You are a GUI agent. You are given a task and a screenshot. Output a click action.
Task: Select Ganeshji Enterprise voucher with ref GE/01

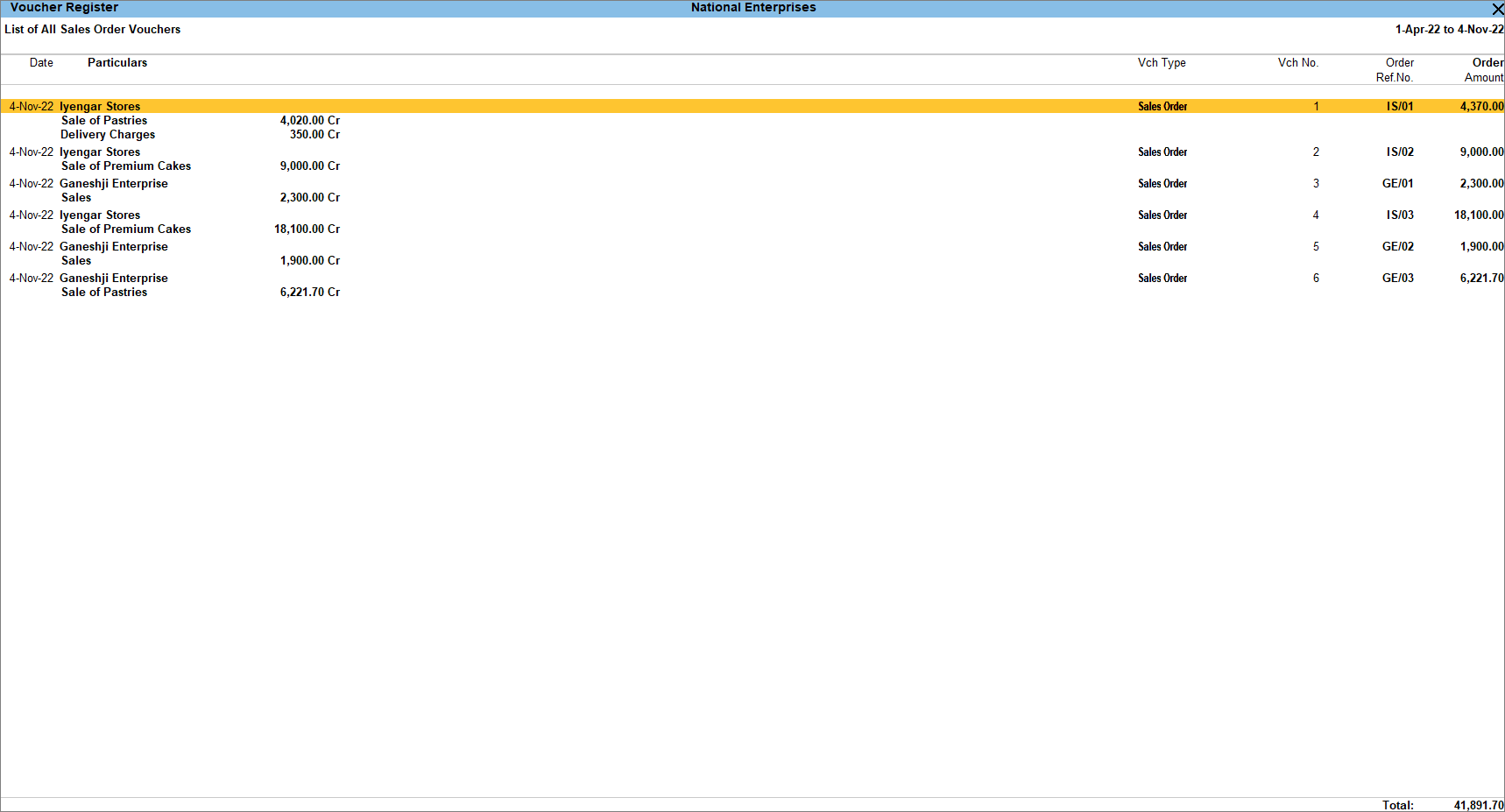[x=752, y=183]
